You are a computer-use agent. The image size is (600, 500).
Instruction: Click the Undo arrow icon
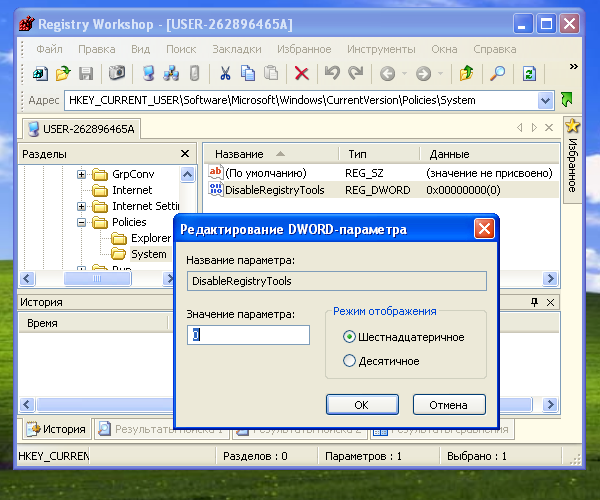[332, 73]
